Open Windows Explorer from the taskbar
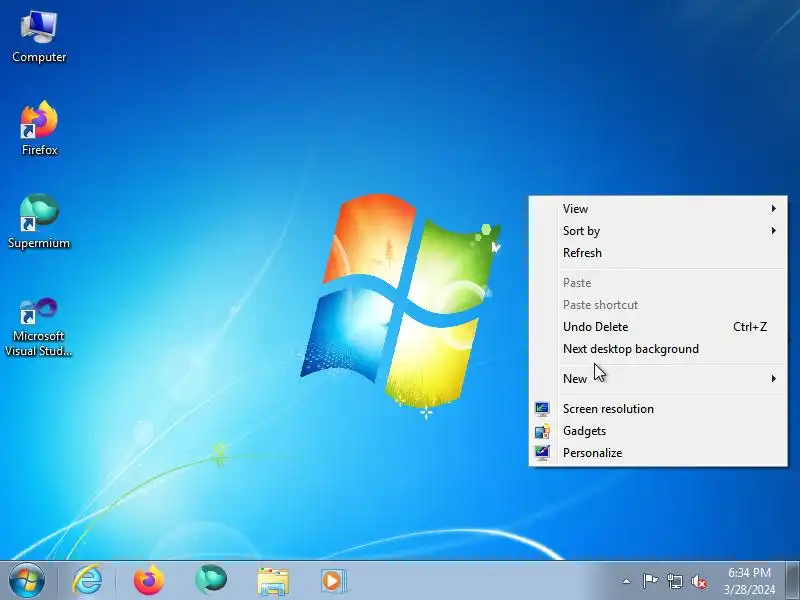This screenshot has width=800, height=600. [x=273, y=582]
